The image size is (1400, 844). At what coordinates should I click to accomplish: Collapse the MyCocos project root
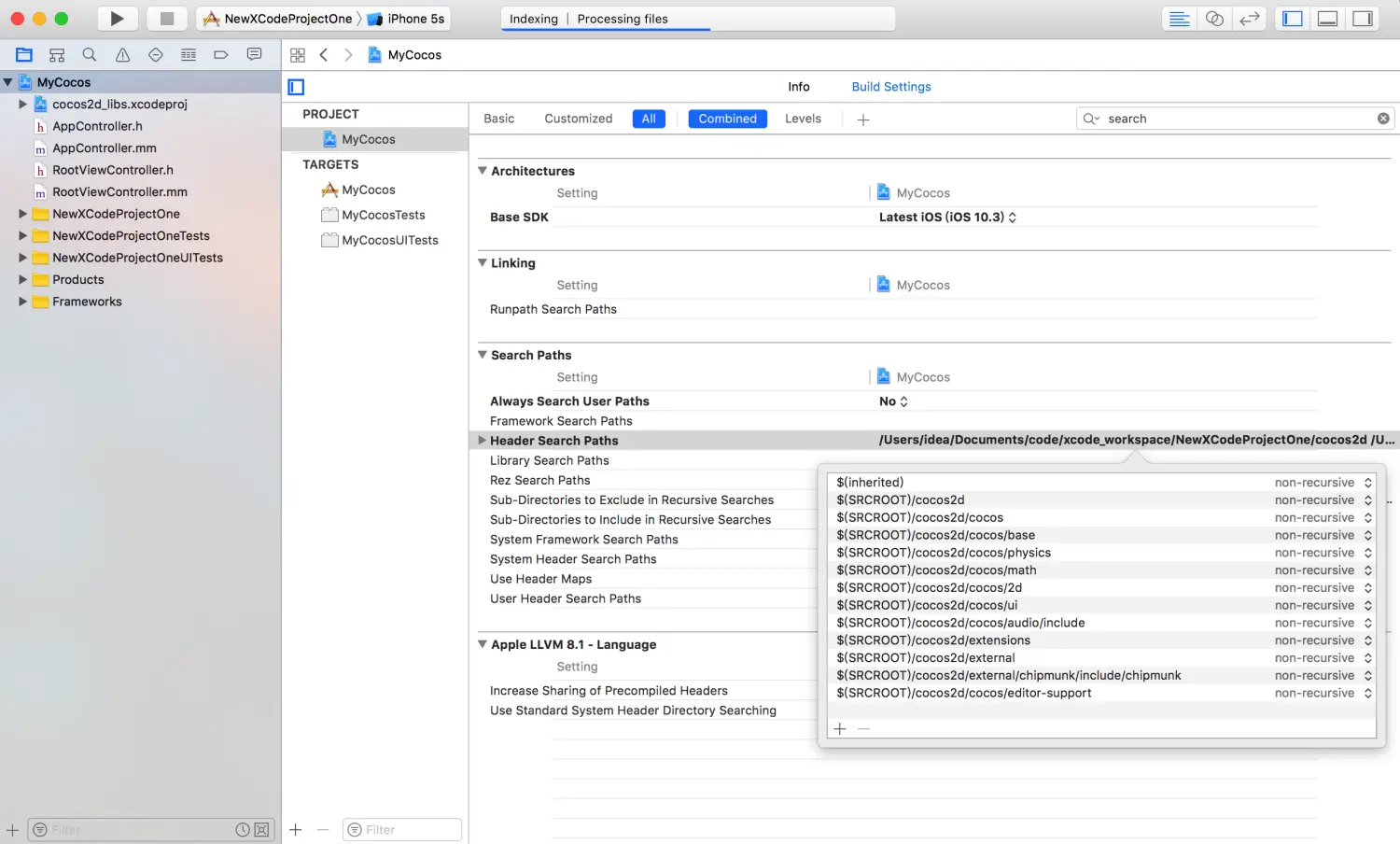coord(7,82)
